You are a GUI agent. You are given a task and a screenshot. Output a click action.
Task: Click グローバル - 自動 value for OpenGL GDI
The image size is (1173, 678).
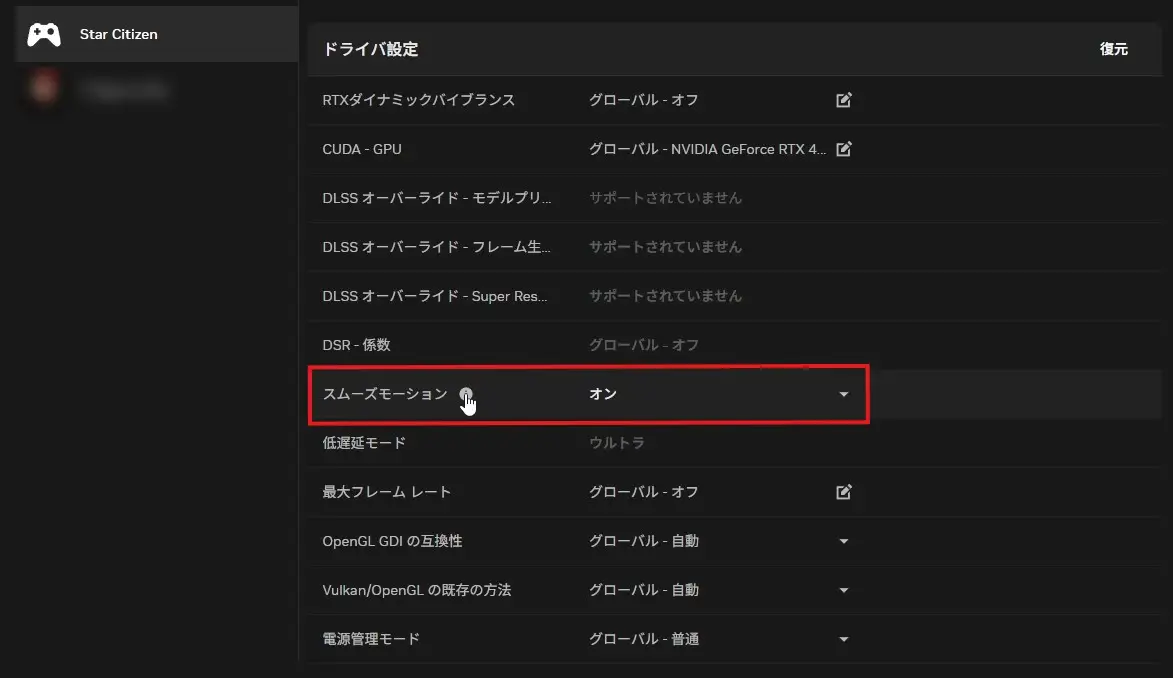point(643,541)
